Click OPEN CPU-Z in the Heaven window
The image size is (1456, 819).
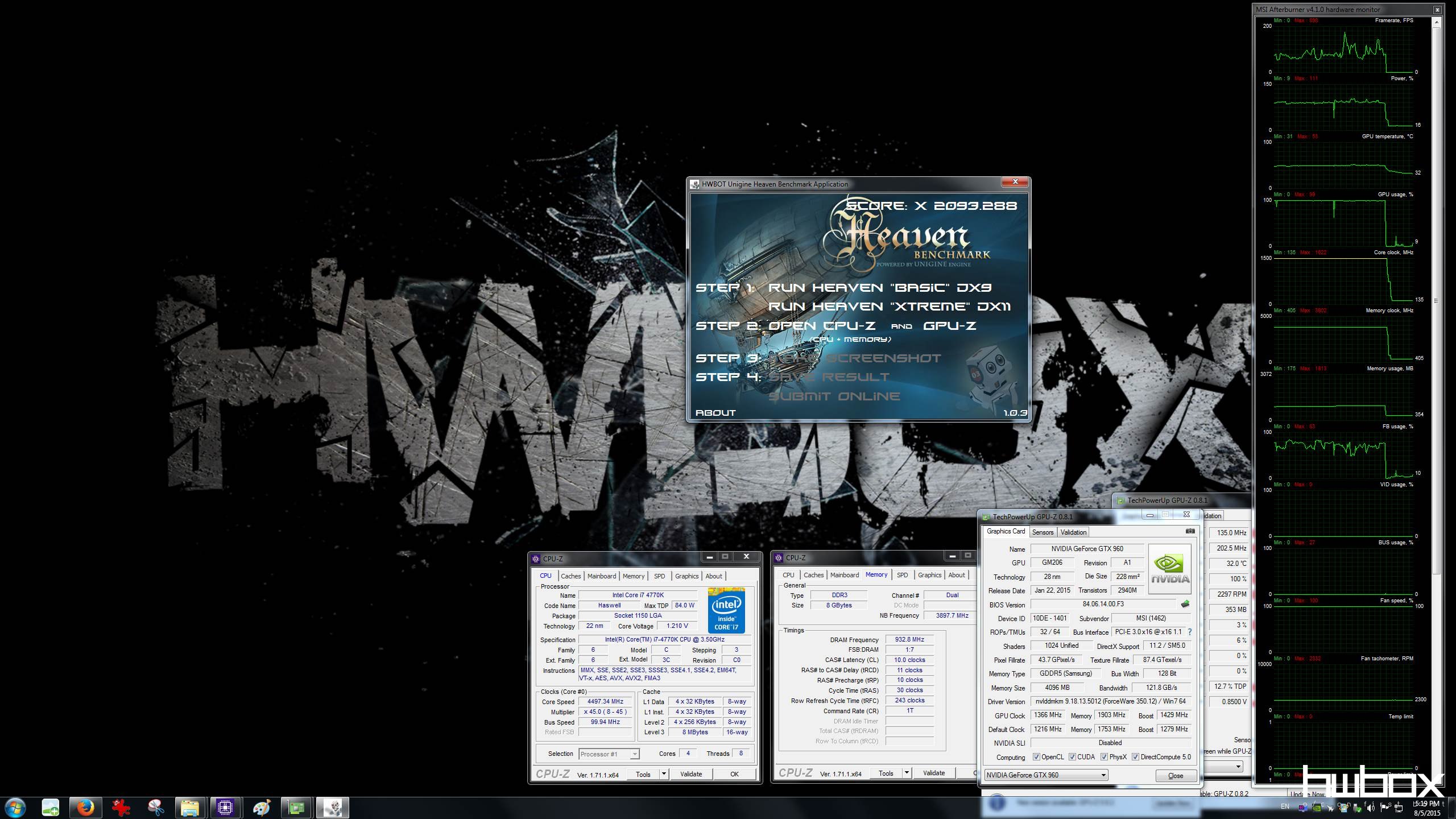pos(822,326)
